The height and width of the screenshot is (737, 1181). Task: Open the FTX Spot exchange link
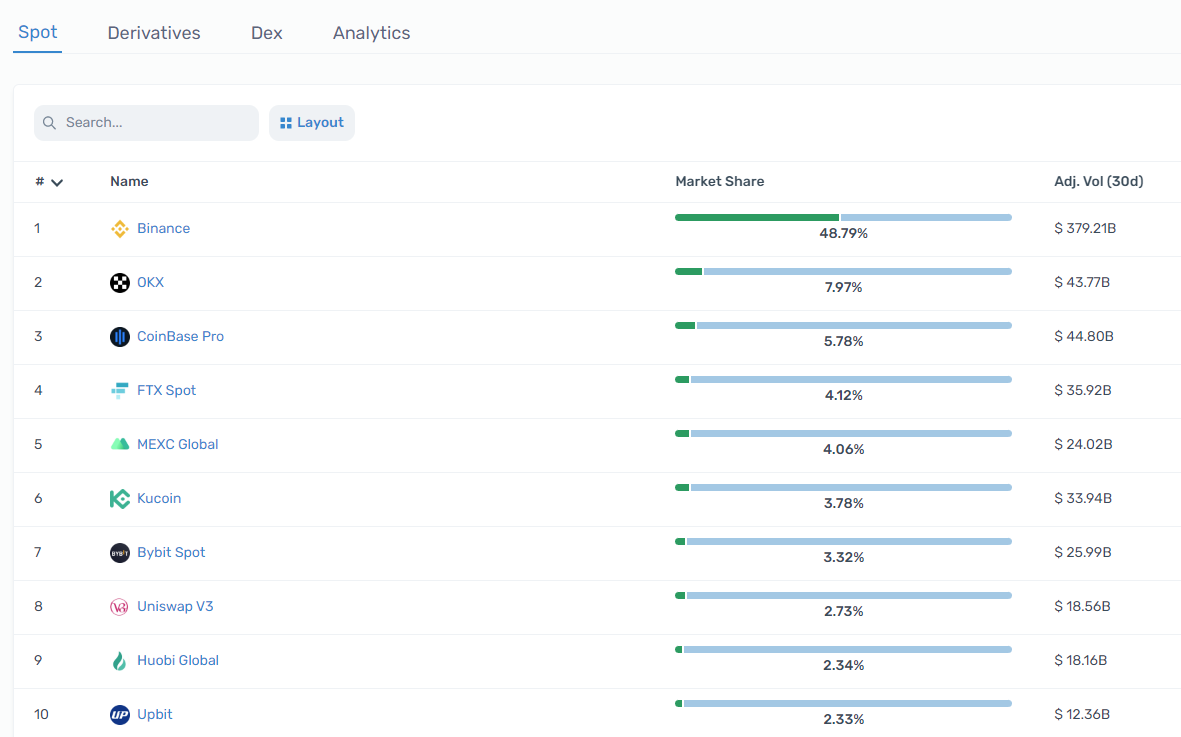click(166, 390)
